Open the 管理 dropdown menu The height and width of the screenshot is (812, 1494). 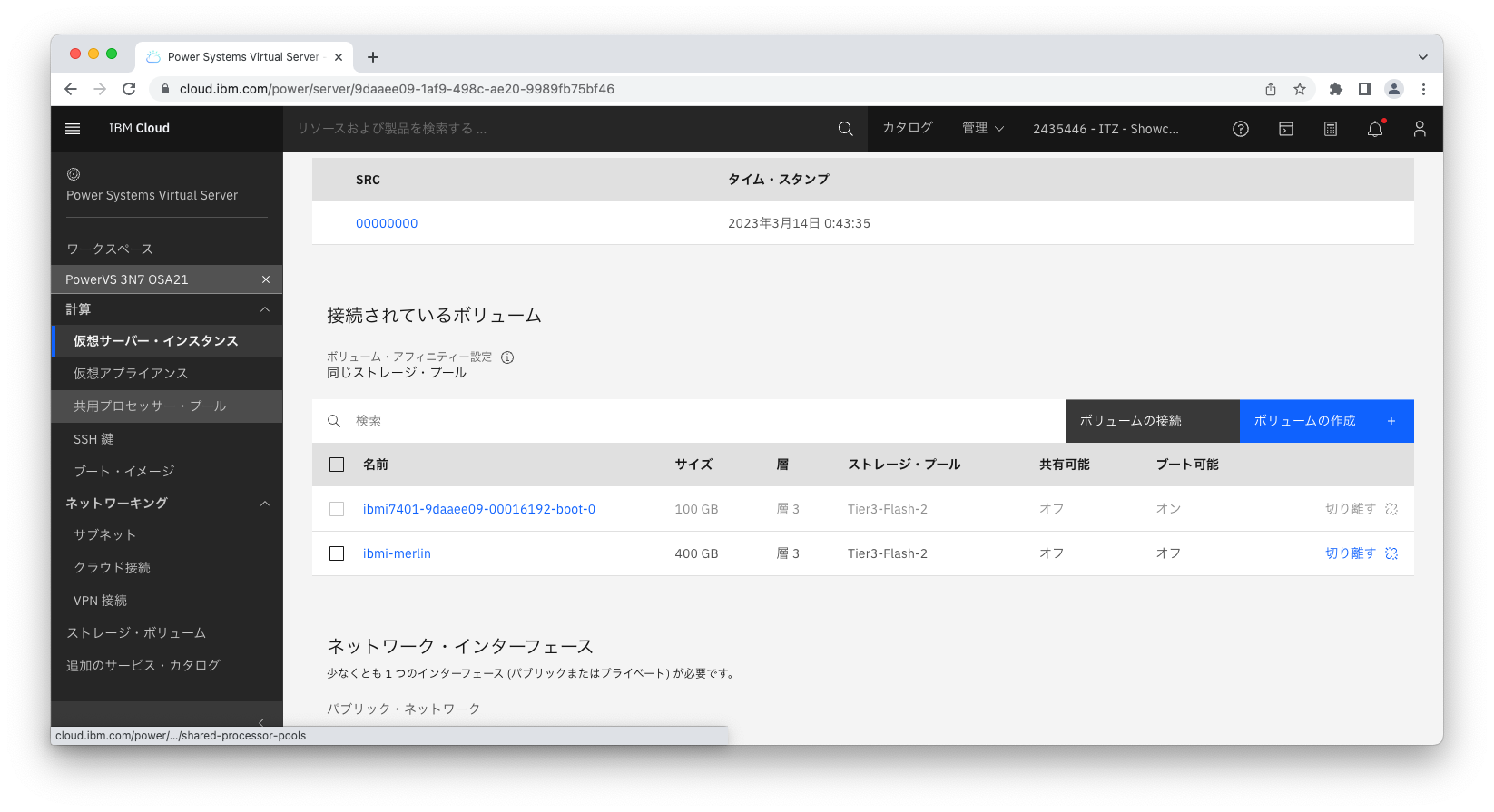(983, 129)
